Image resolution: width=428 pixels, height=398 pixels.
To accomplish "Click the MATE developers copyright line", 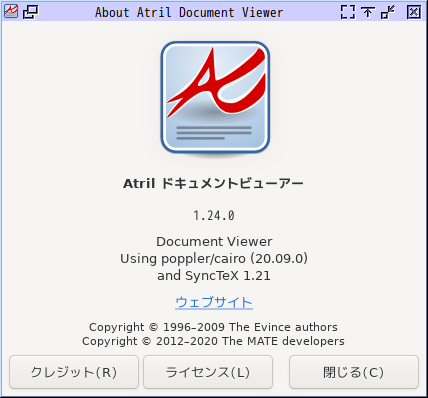I will [x=213, y=341].
